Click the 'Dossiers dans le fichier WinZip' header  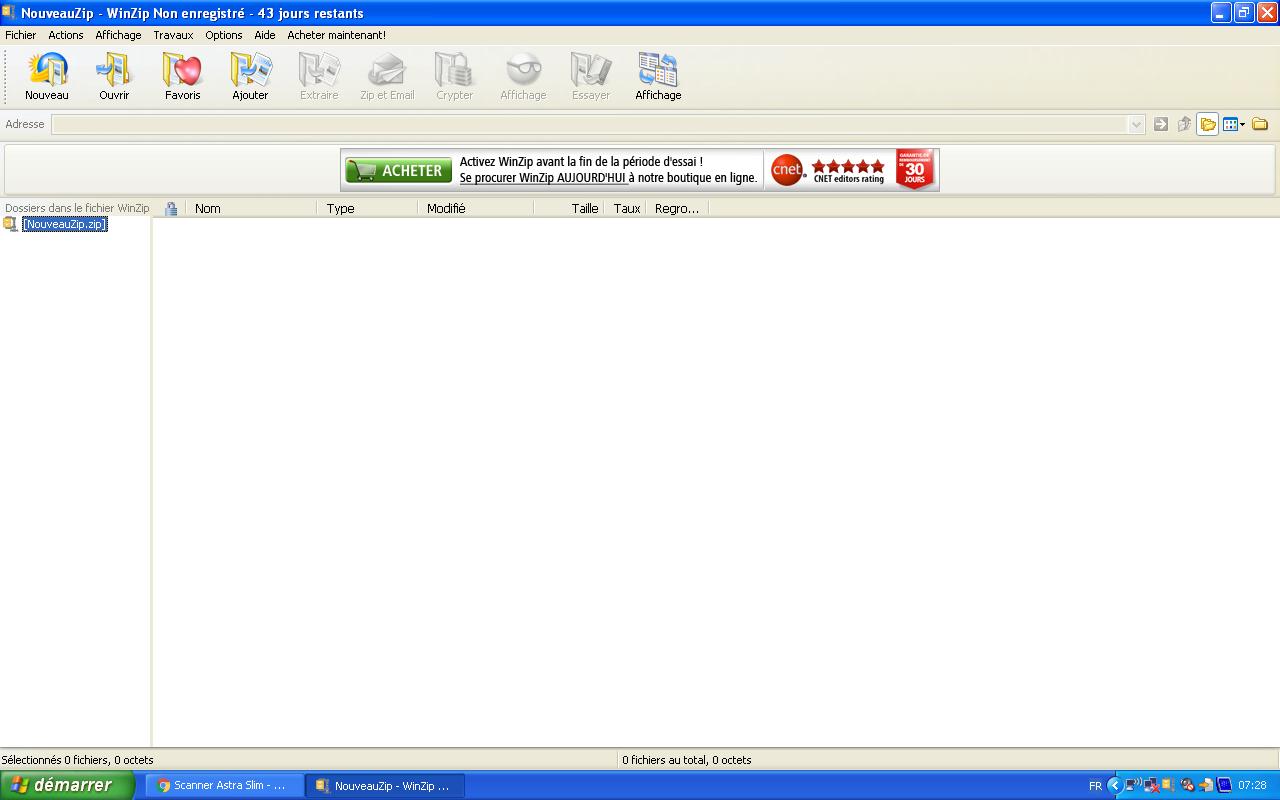tap(77, 208)
